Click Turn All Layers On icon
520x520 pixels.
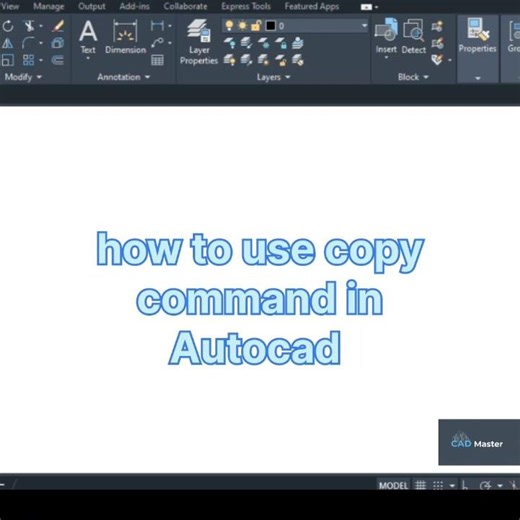[x=229, y=60]
